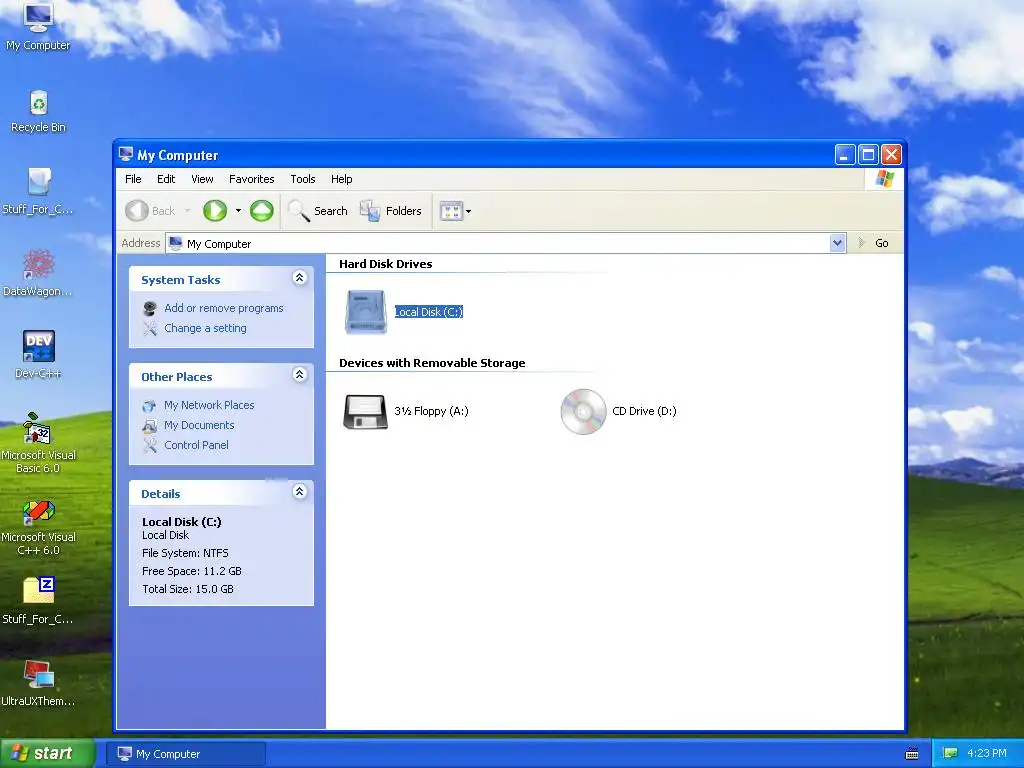The height and width of the screenshot is (768, 1024).
Task: Select the CD Drive (D:) icon
Action: click(583, 411)
